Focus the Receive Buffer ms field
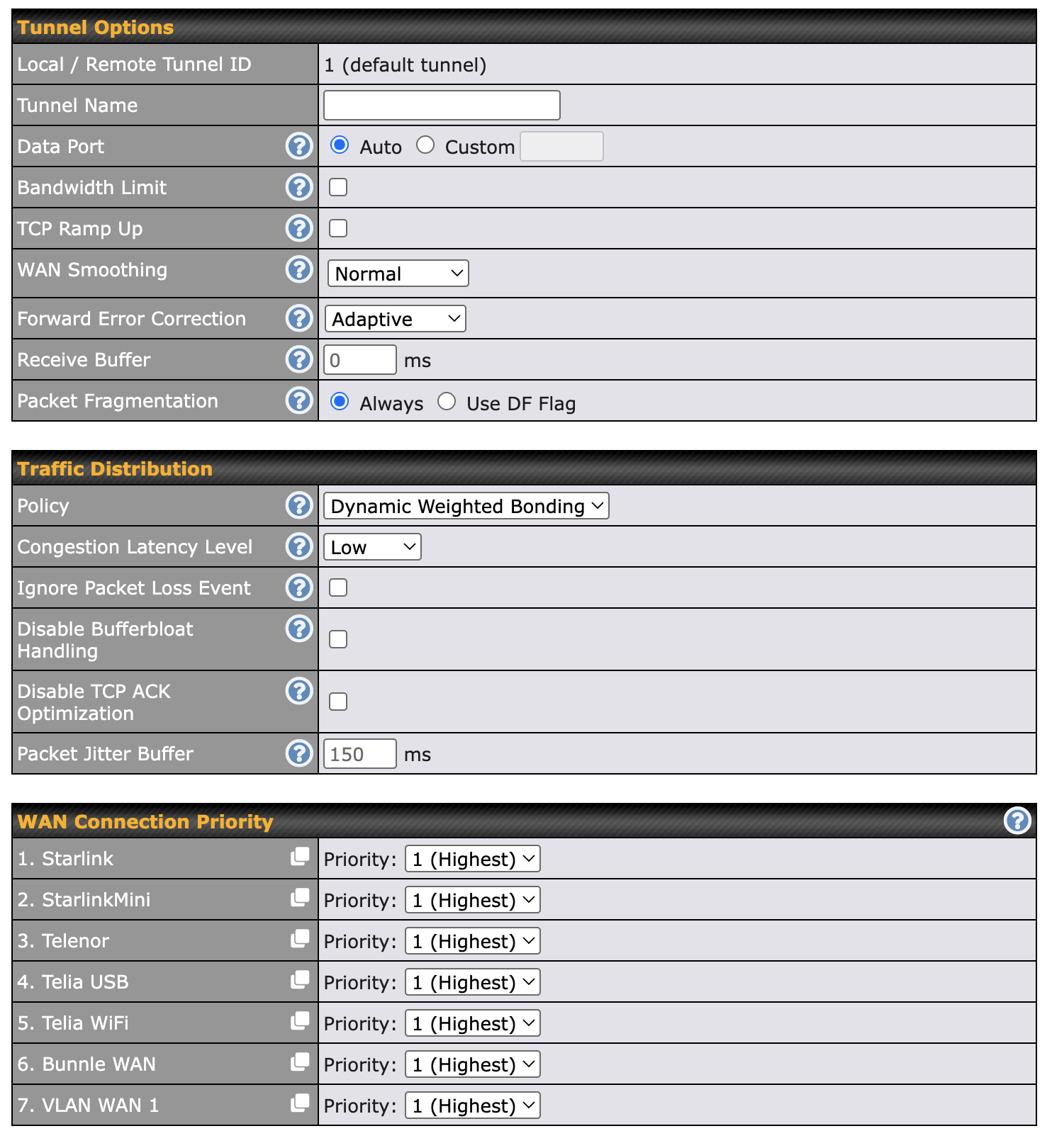 click(359, 360)
